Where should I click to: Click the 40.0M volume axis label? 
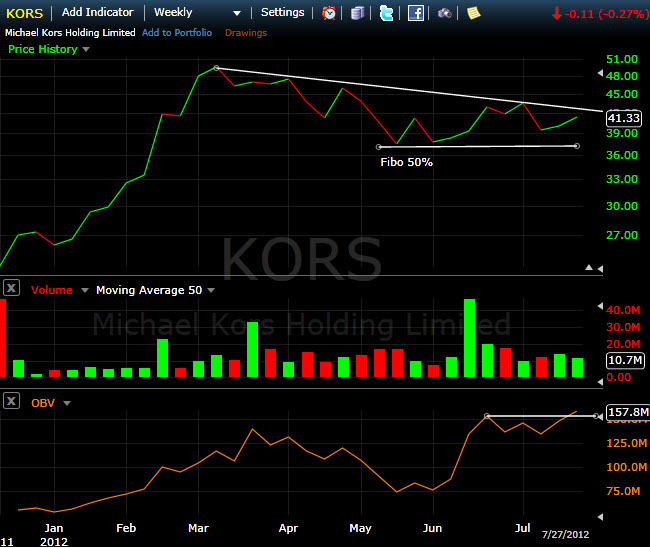pyautogui.click(x=623, y=310)
